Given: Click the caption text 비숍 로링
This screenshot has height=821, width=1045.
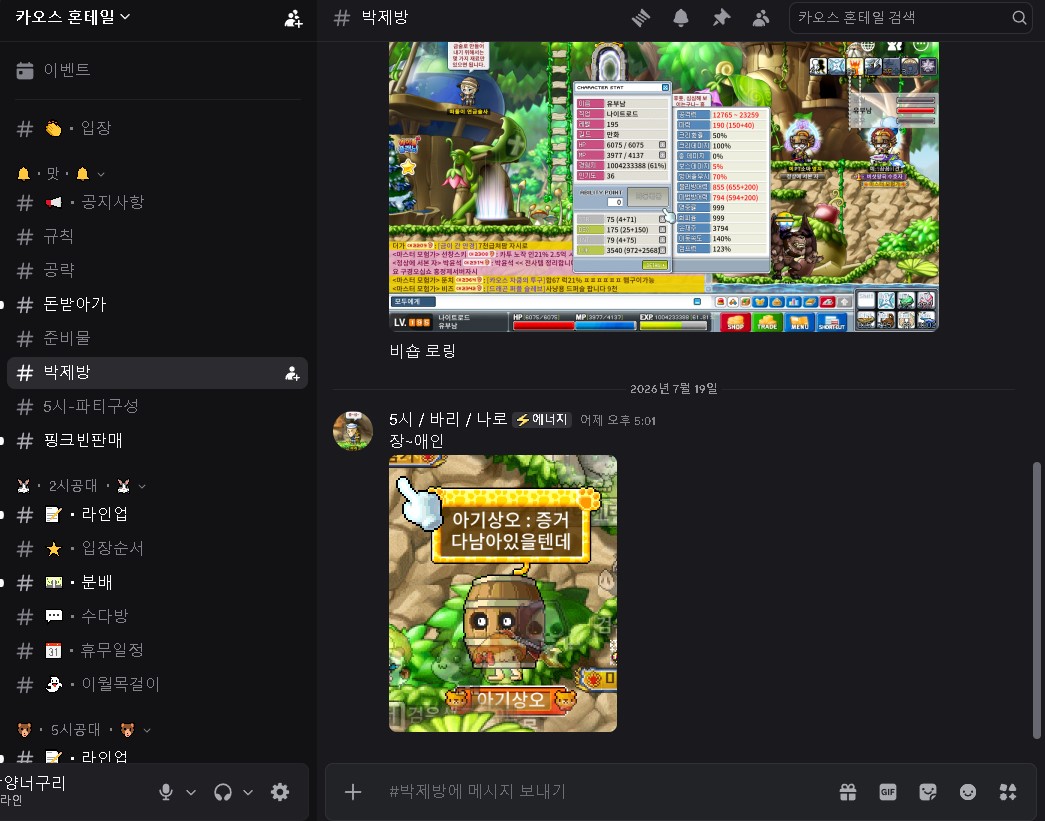Looking at the screenshot, I should (x=423, y=351).
